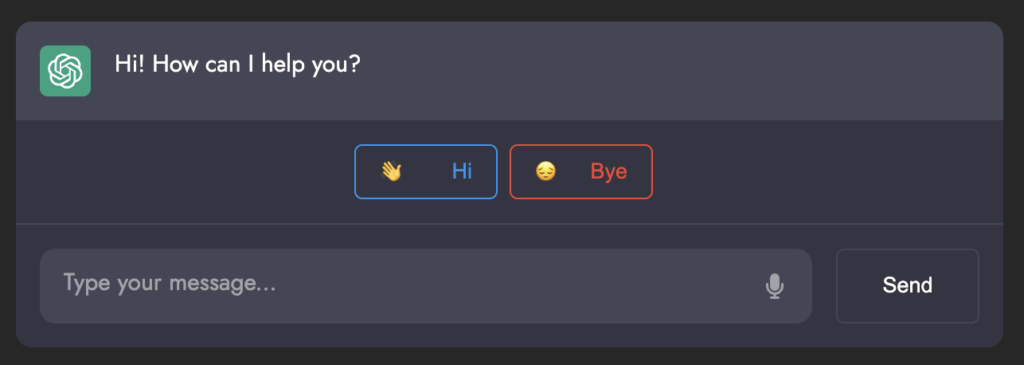Choose the pensive emoji Bye suggestion
This screenshot has height=365, width=1024.
pyautogui.click(x=581, y=172)
